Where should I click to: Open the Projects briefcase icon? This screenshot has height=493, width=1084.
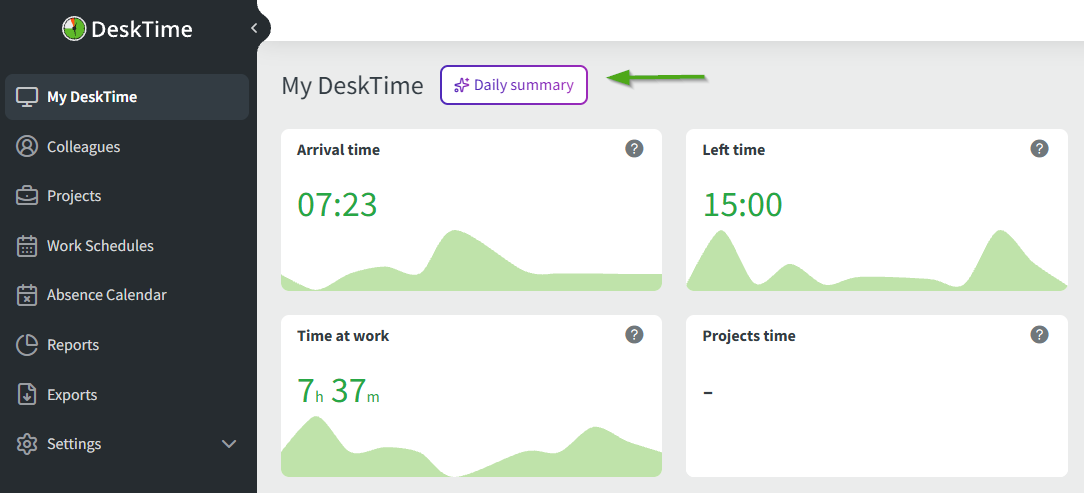click(28, 196)
